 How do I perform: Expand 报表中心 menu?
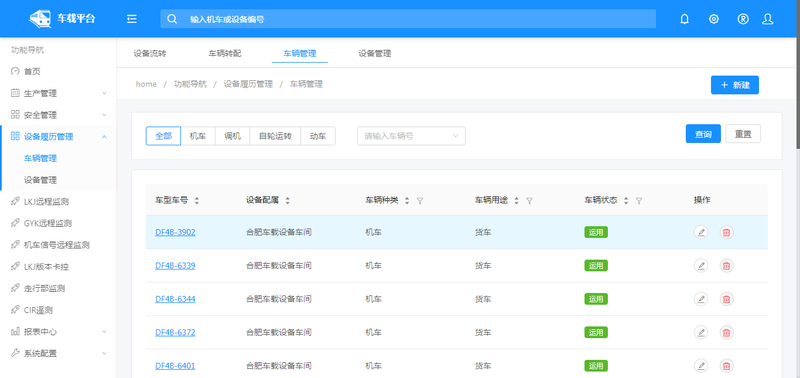point(58,332)
